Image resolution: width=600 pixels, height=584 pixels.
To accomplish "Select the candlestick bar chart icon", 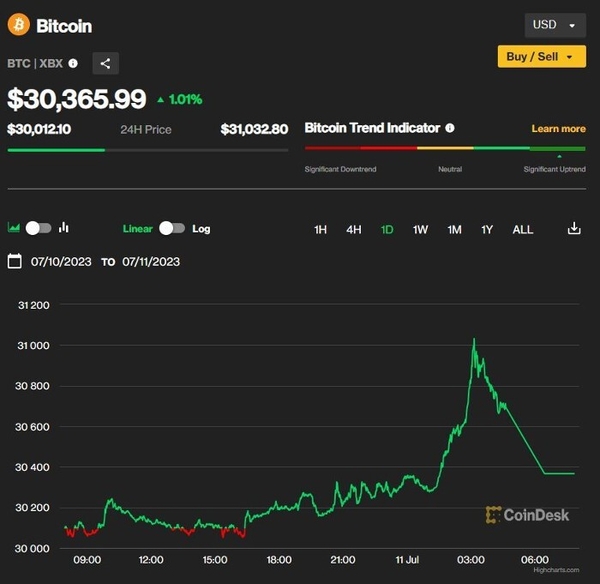I will coord(64,228).
